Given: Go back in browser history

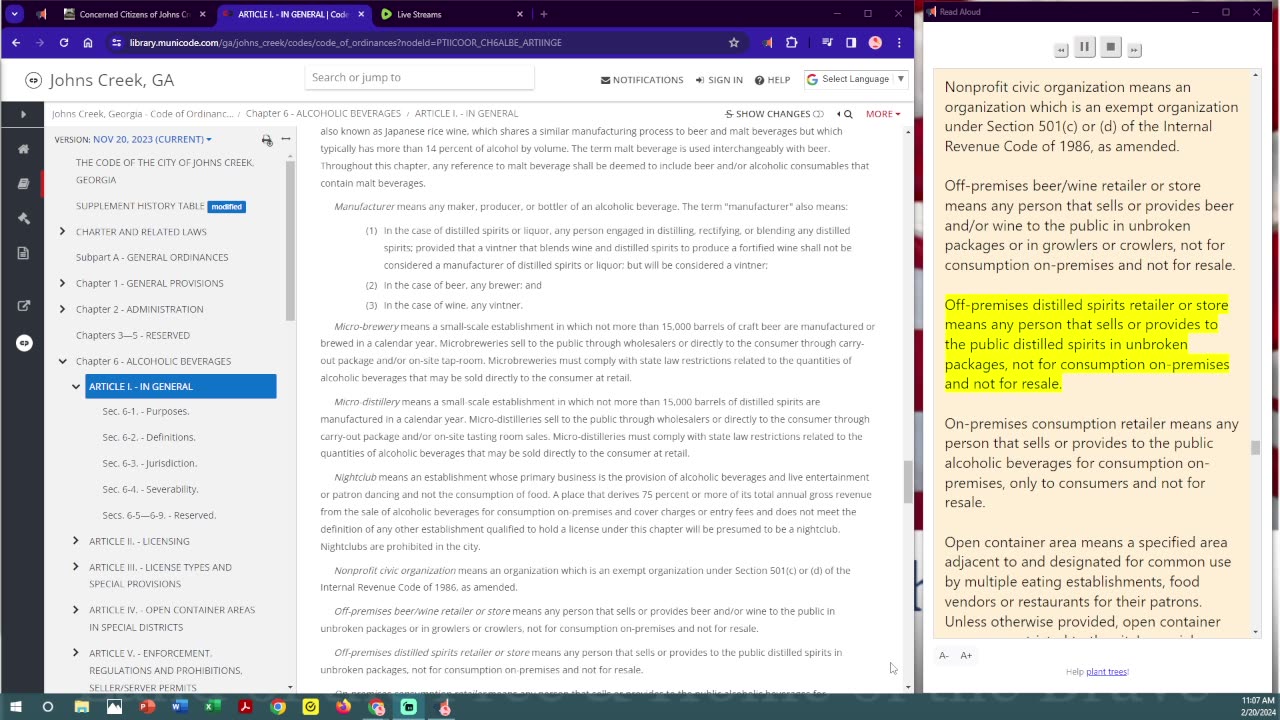Looking at the screenshot, I should tap(16, 43).
